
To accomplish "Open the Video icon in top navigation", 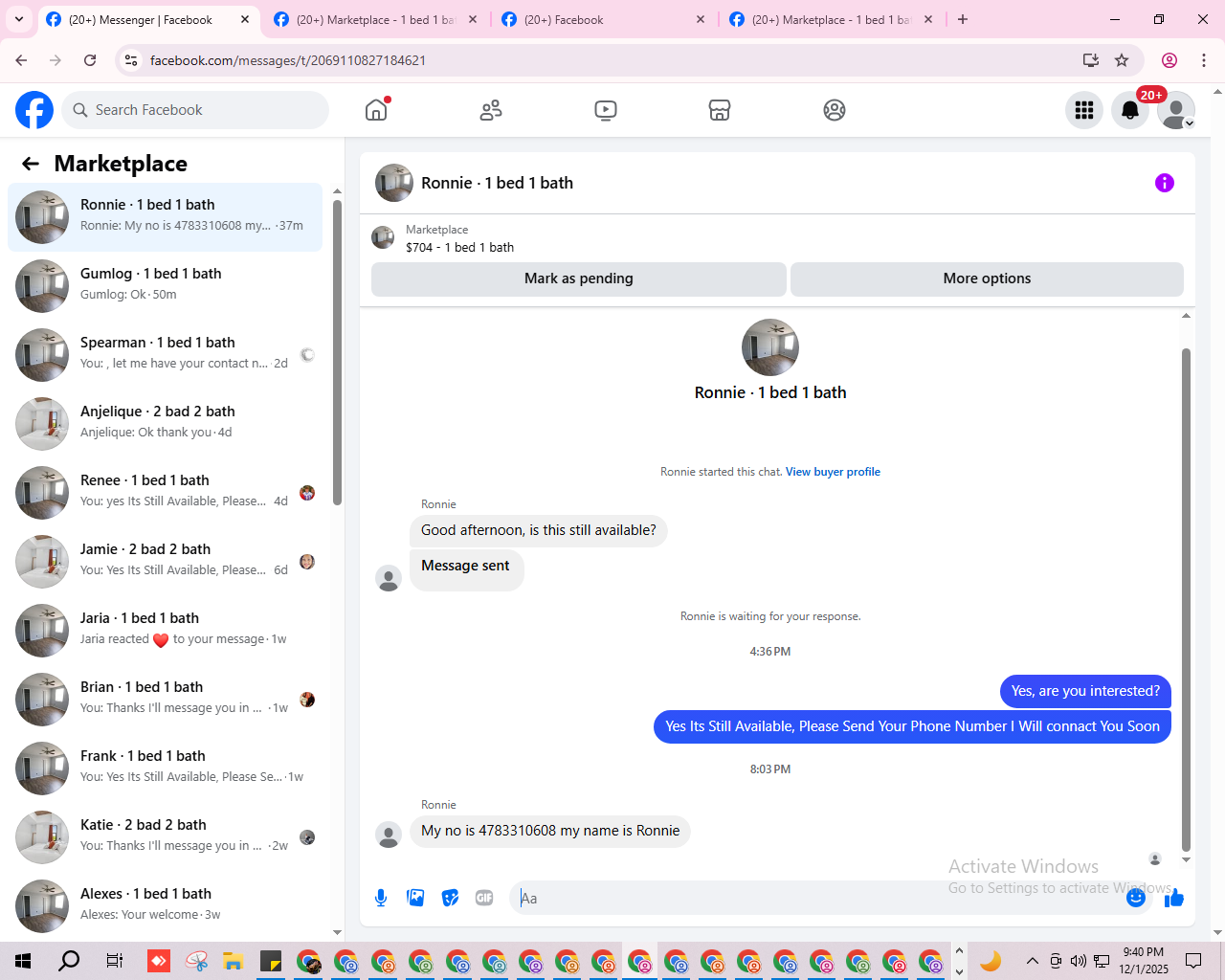I will tap(606, 110).
